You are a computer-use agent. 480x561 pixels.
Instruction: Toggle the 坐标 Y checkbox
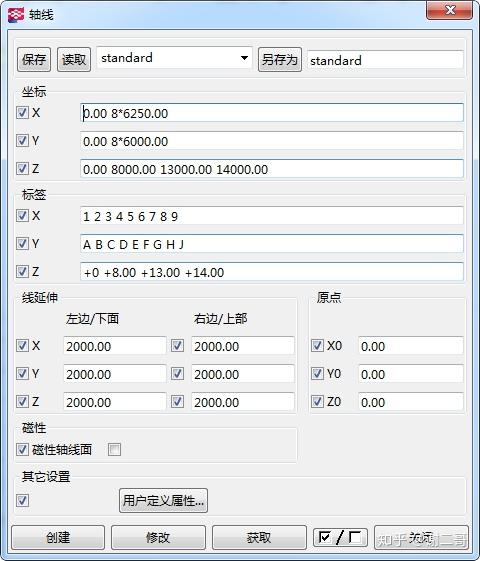tap(23, 140)
